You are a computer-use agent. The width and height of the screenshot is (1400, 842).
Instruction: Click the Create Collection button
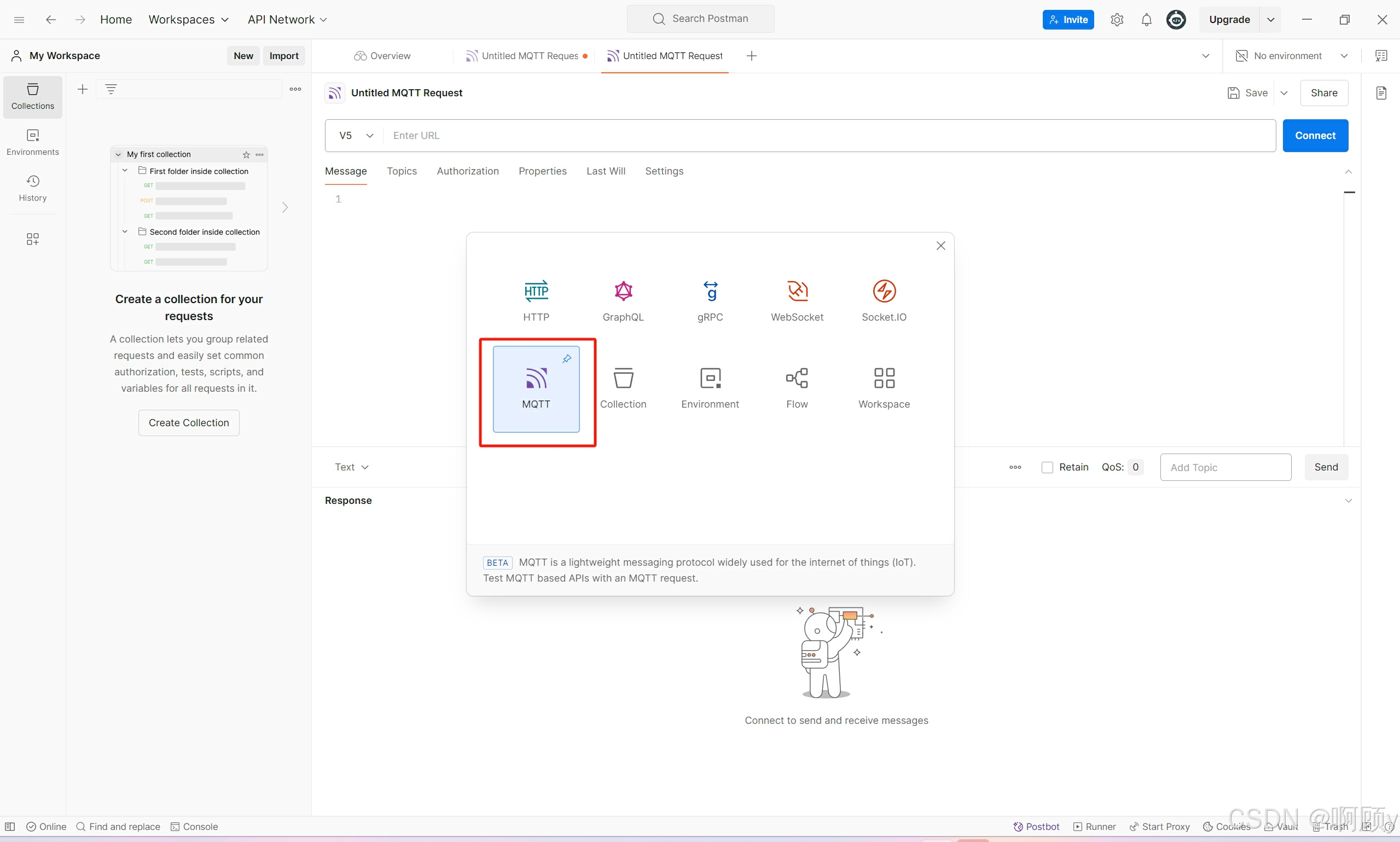(188, 423)
